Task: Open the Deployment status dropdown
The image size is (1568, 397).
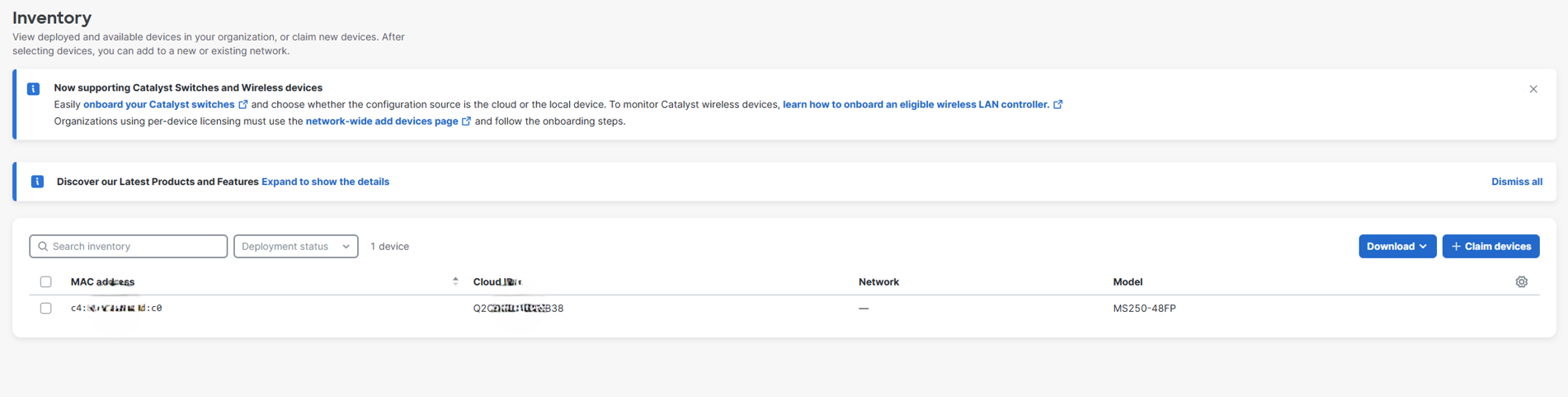Action: (295, 247)
